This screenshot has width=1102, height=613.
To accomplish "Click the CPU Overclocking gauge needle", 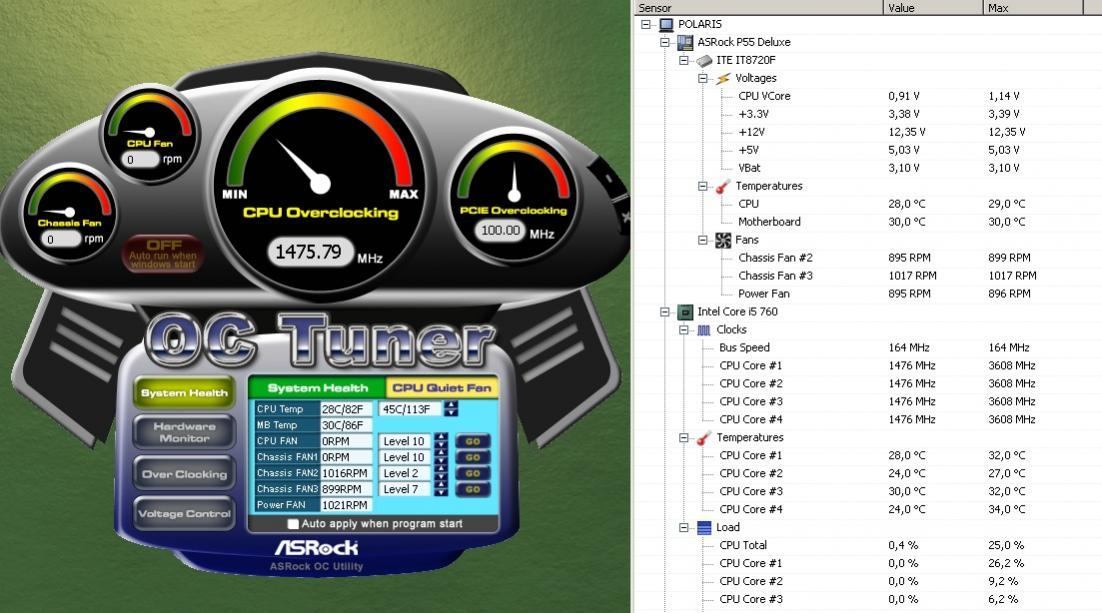I will point(302,165).
